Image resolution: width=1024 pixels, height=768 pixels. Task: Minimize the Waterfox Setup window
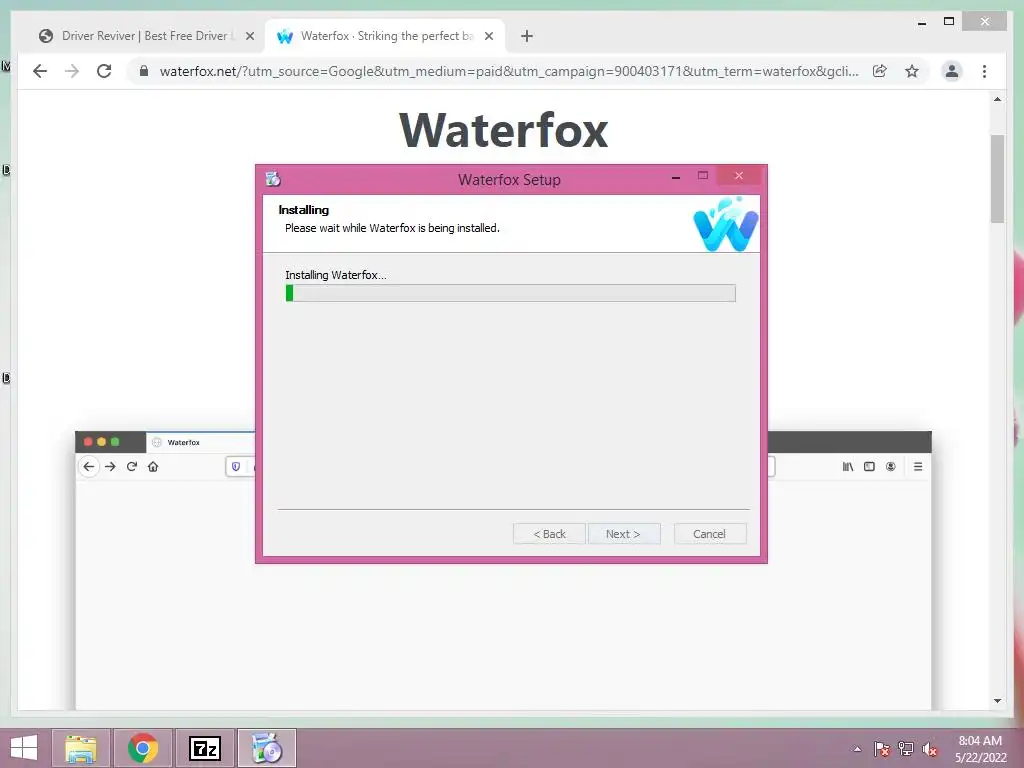pos(676,176)
